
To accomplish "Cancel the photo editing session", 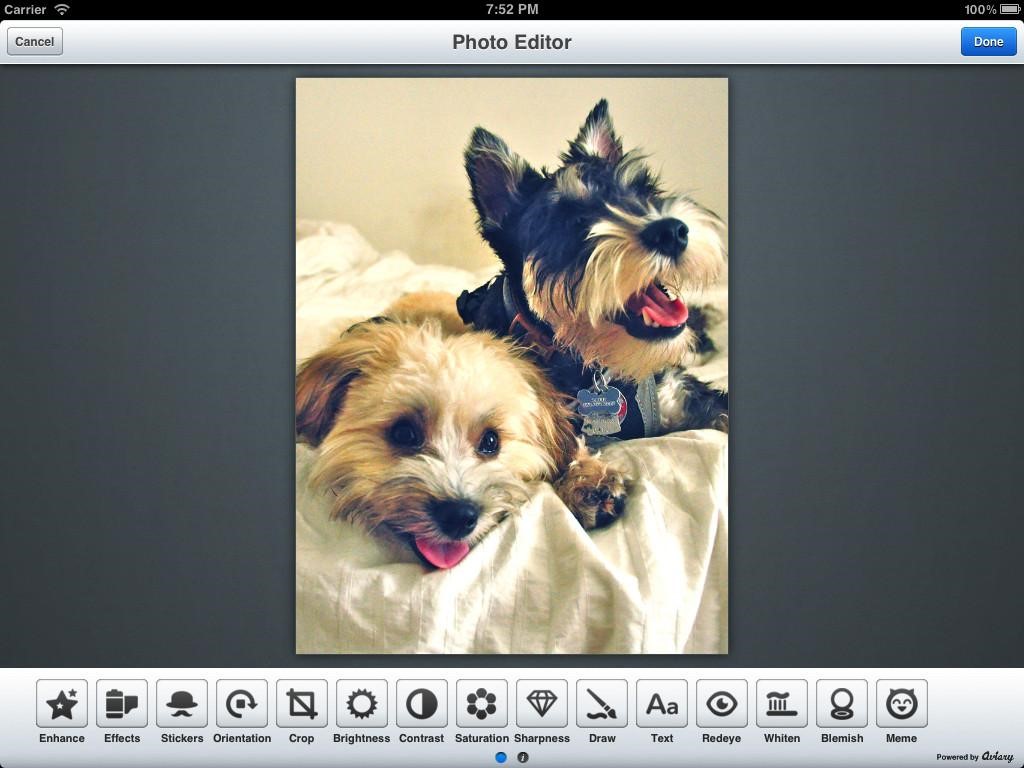I will click(x=34, y=41).
